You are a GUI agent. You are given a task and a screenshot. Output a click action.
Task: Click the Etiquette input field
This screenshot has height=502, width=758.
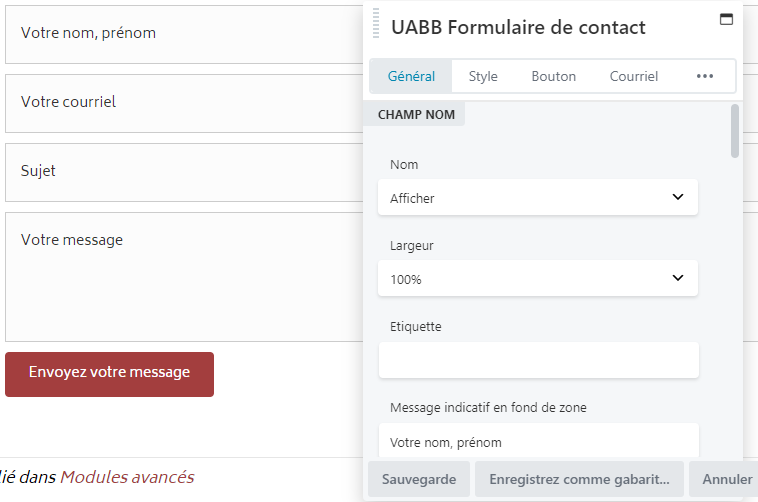coord(538,360)
